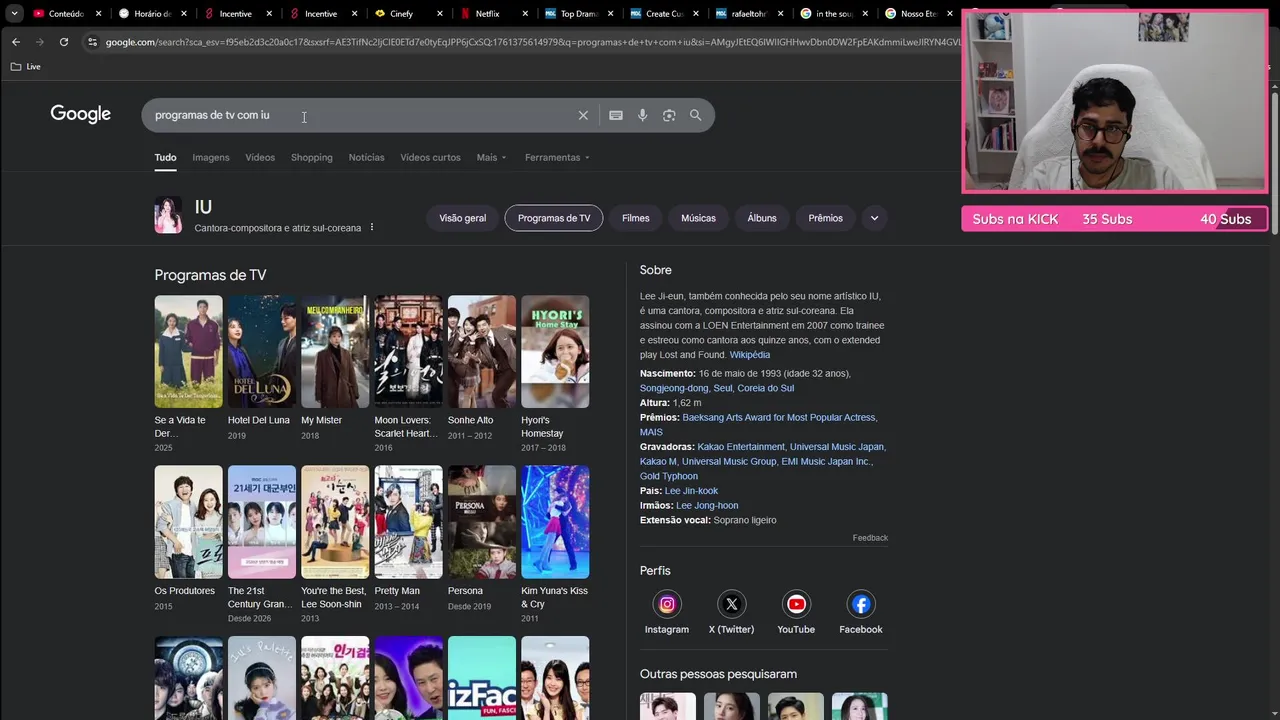The image size is (1280, 720).
Task: Open the My Mister poster
Action: (x=335, y=351)
